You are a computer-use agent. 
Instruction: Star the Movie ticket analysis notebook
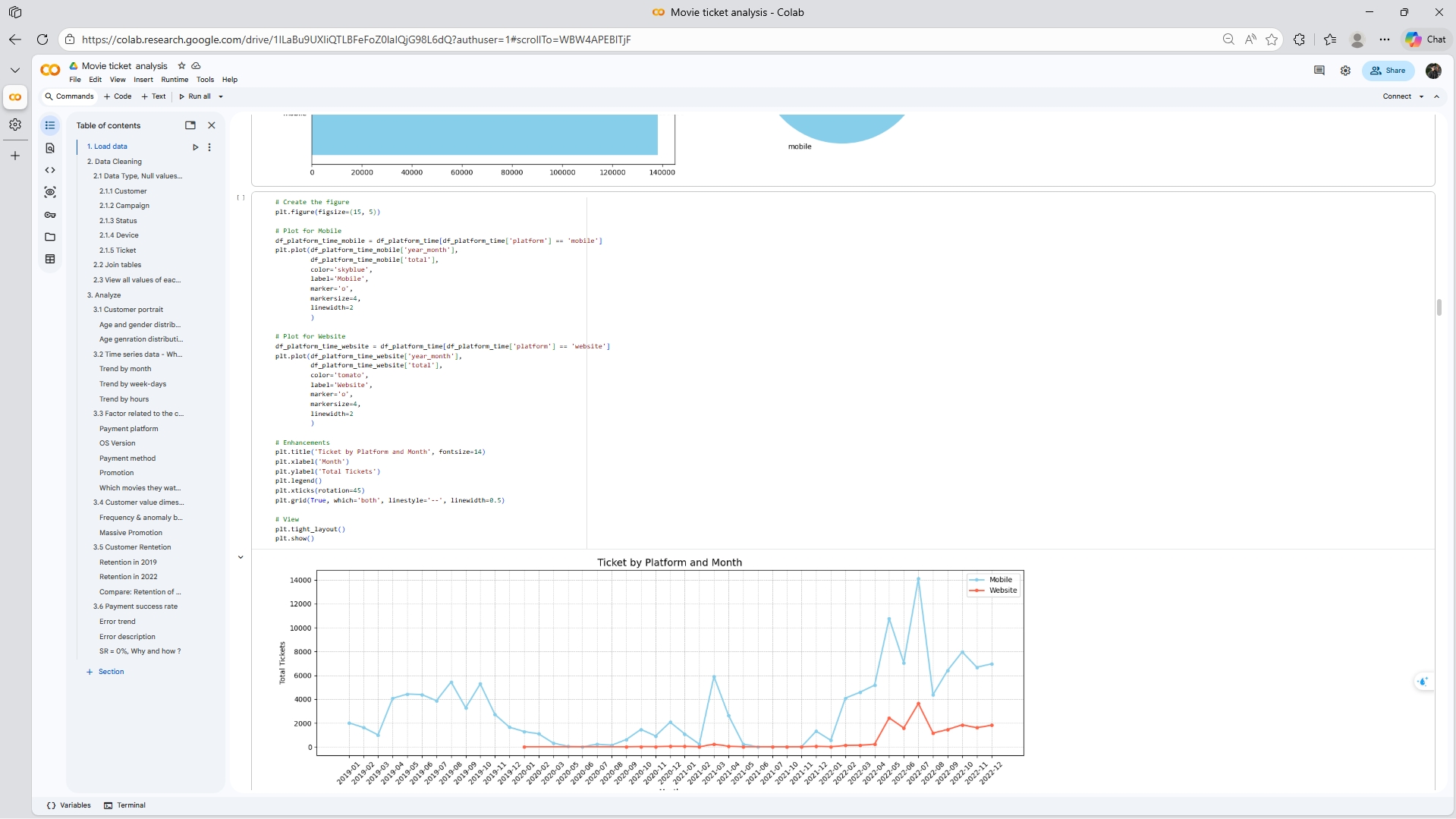coord(181,66)
